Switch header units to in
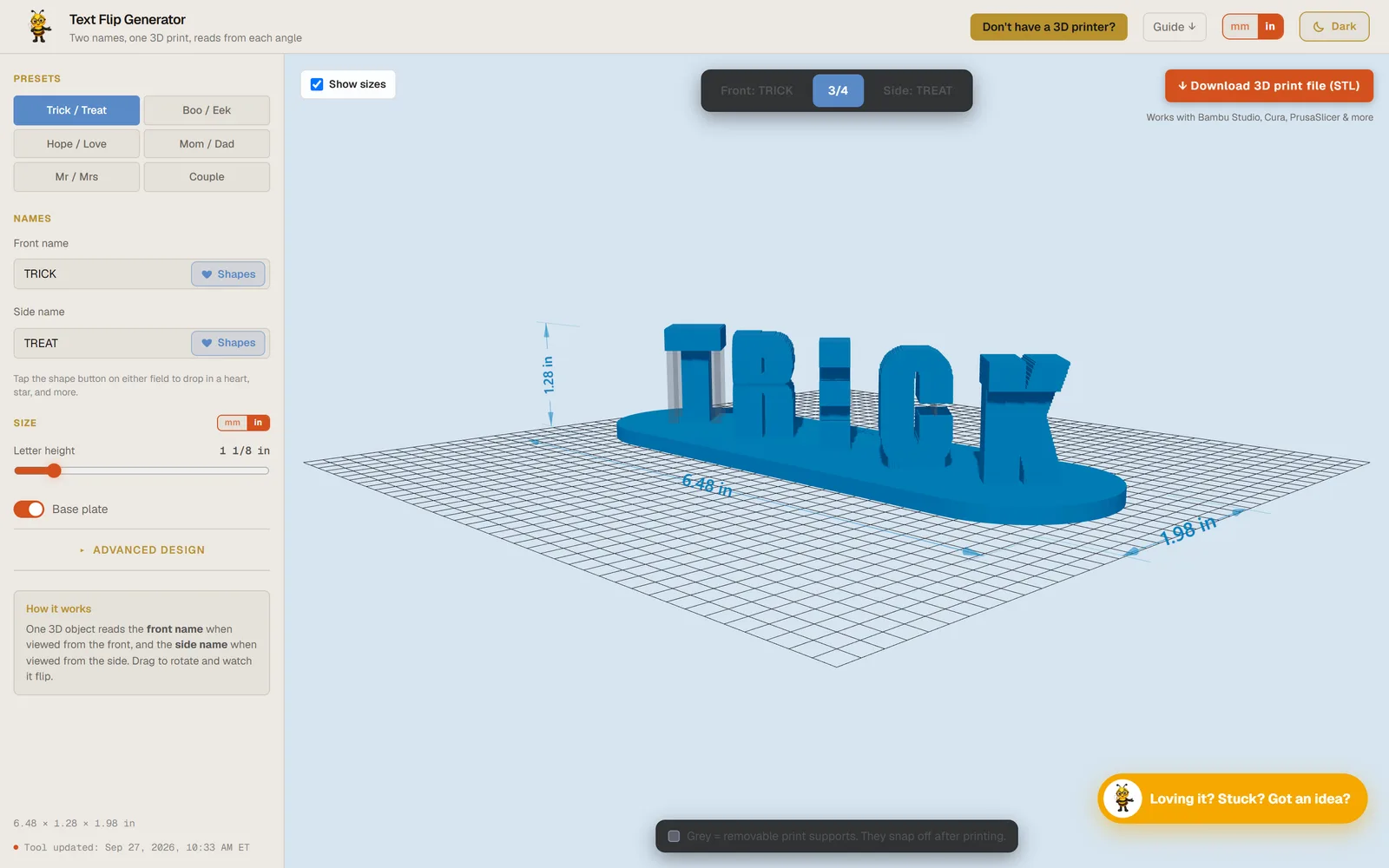This screenshot has width=1389, height=868. point(1270,27)
